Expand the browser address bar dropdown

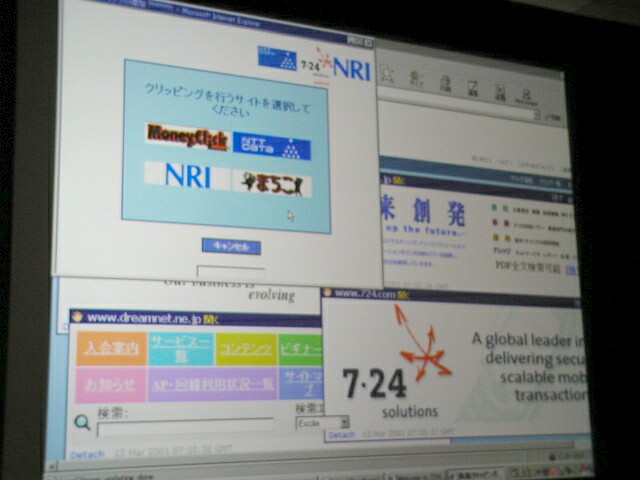pyautogui.click(x=536, y=116)
